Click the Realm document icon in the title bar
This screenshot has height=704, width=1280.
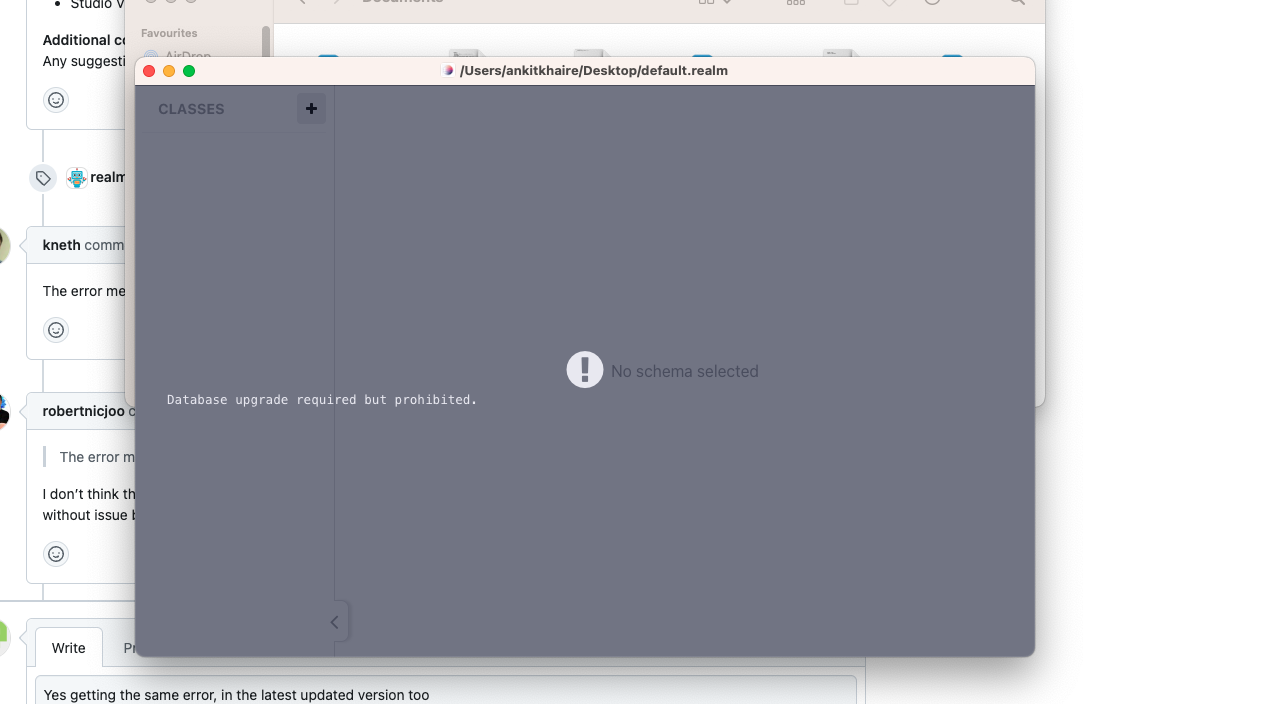click(x=449, y=70)
